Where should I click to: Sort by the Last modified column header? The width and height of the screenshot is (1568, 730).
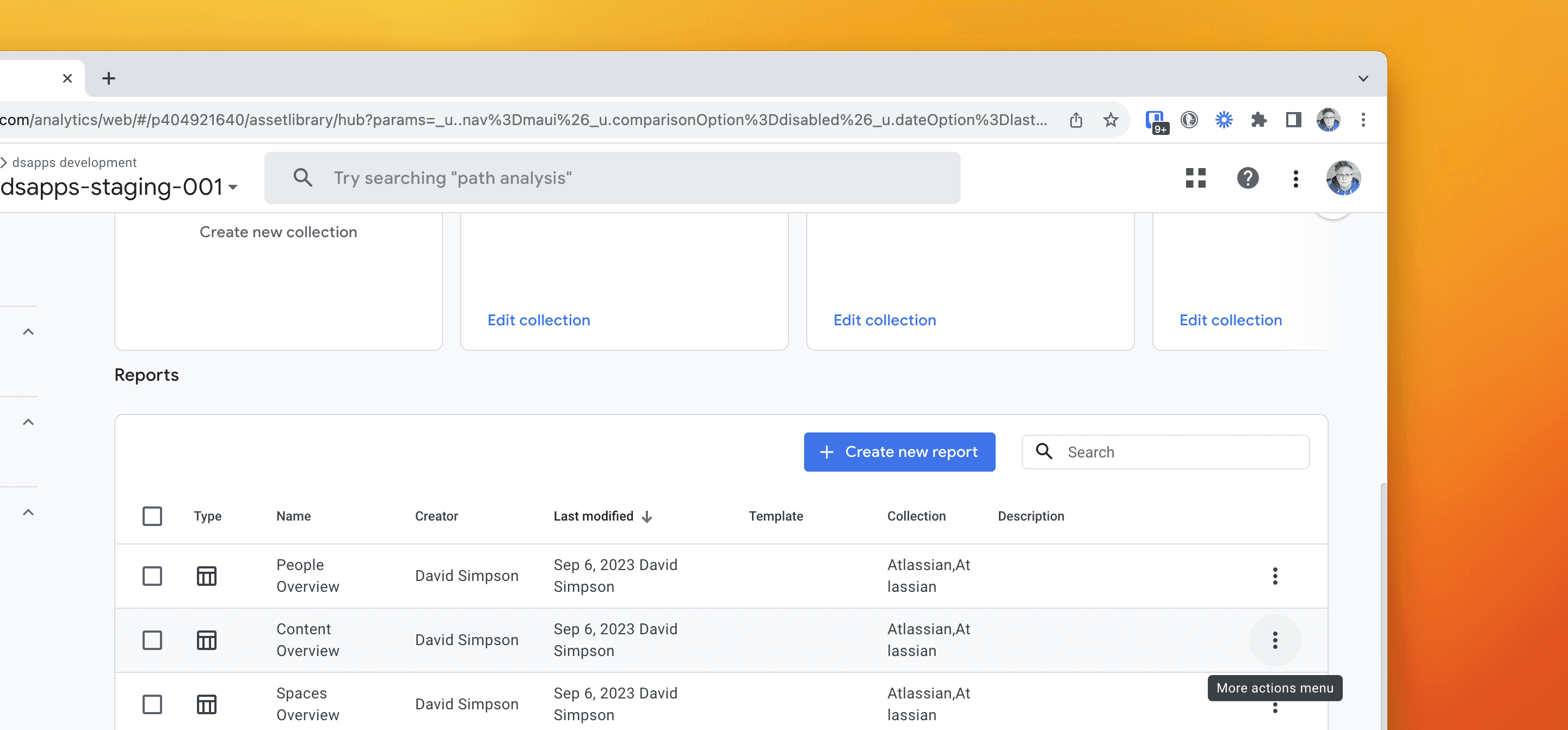point(593,516)
